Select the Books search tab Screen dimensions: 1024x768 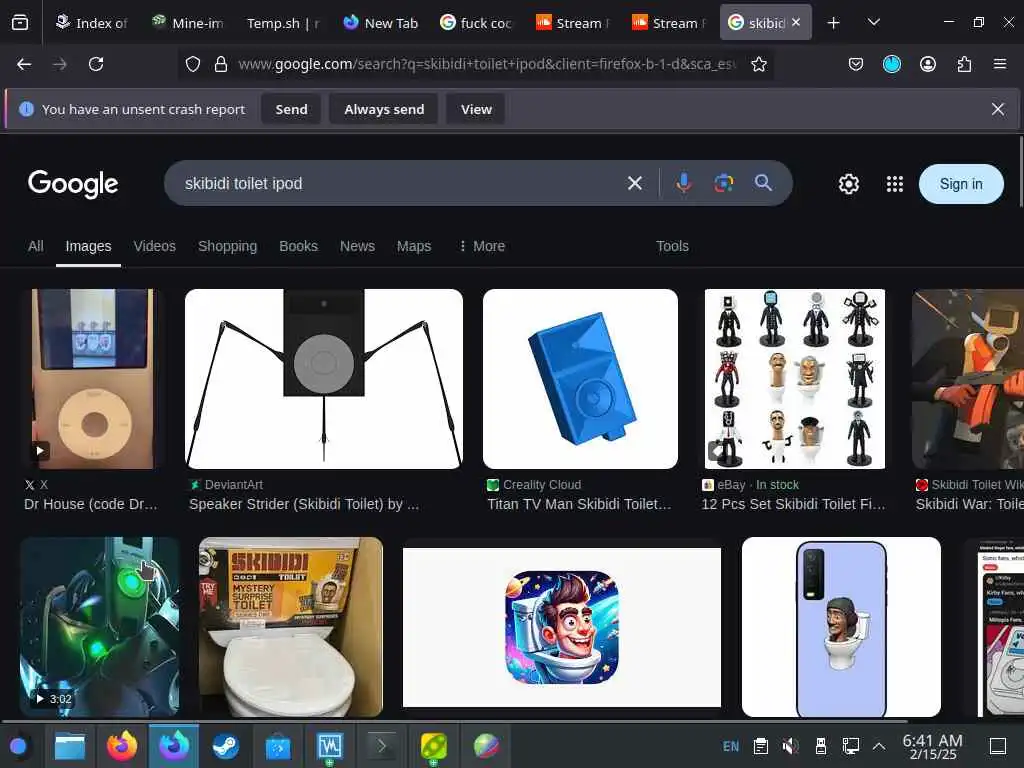click(x=298, y=246)
